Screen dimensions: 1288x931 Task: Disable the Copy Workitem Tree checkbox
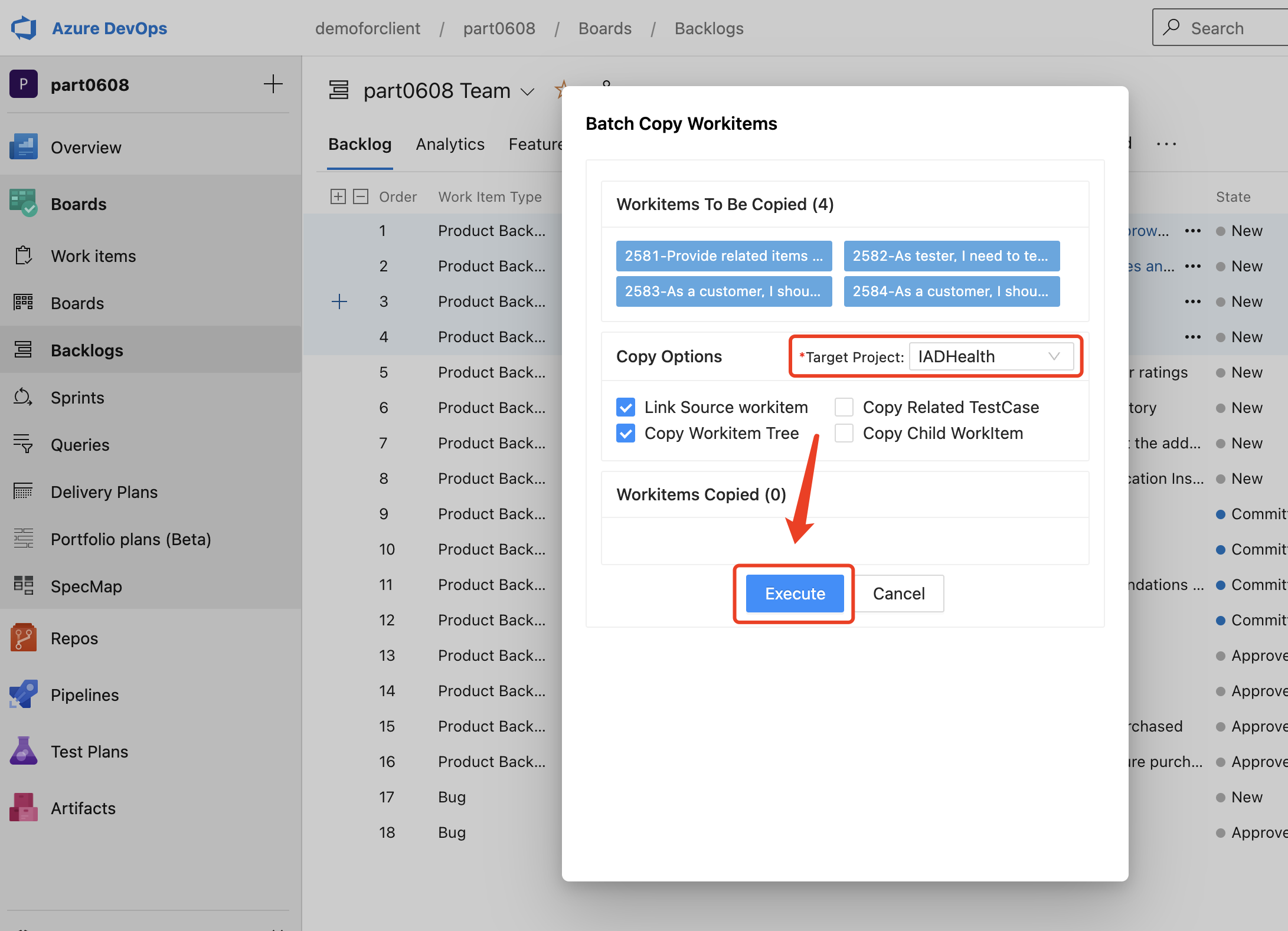[626, 432]
